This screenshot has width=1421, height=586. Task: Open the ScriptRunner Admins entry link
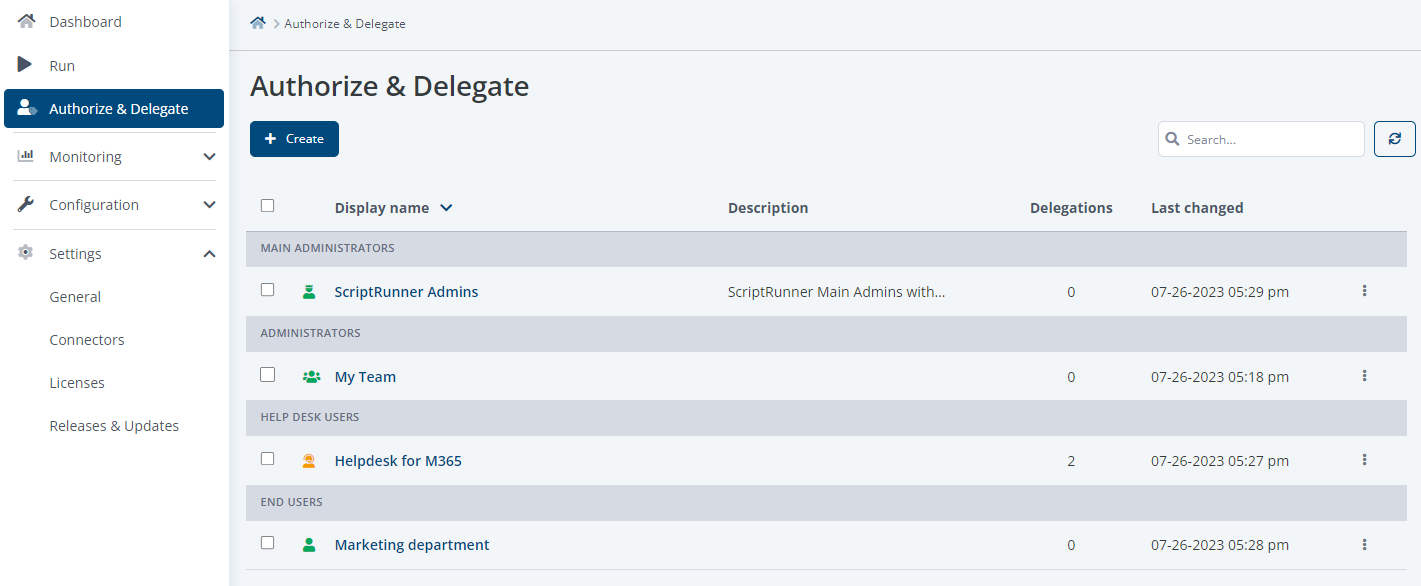coord(406,292)
